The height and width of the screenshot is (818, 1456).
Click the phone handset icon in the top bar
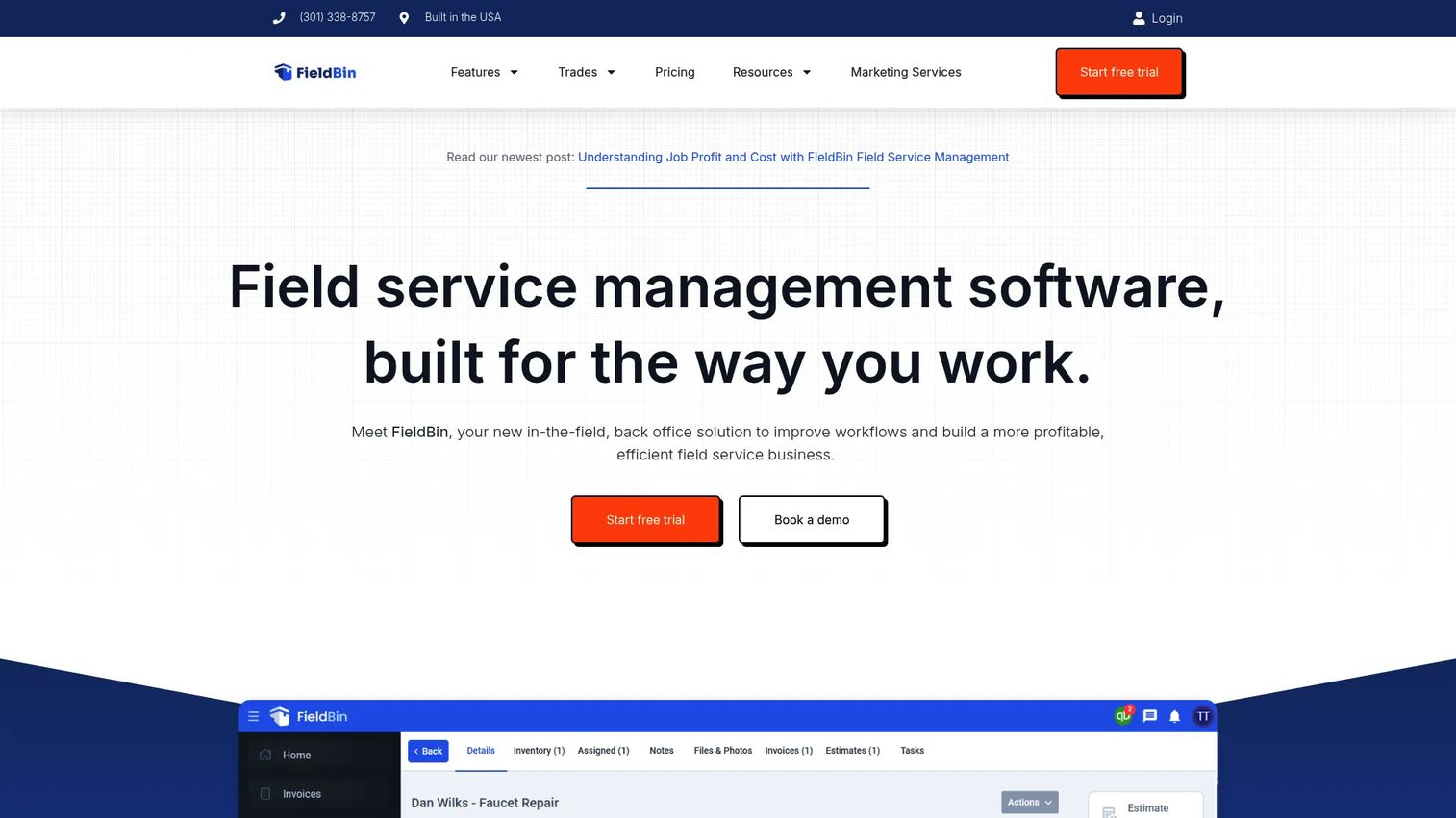[x=279, y=18]
